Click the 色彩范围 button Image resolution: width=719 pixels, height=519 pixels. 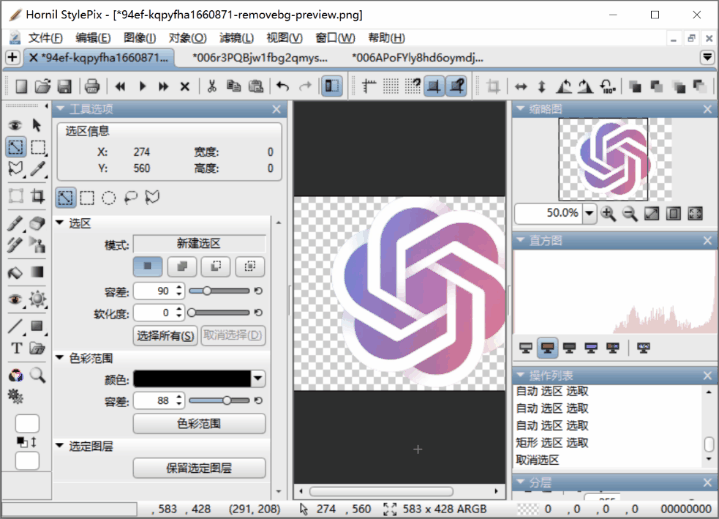(199, 424)
